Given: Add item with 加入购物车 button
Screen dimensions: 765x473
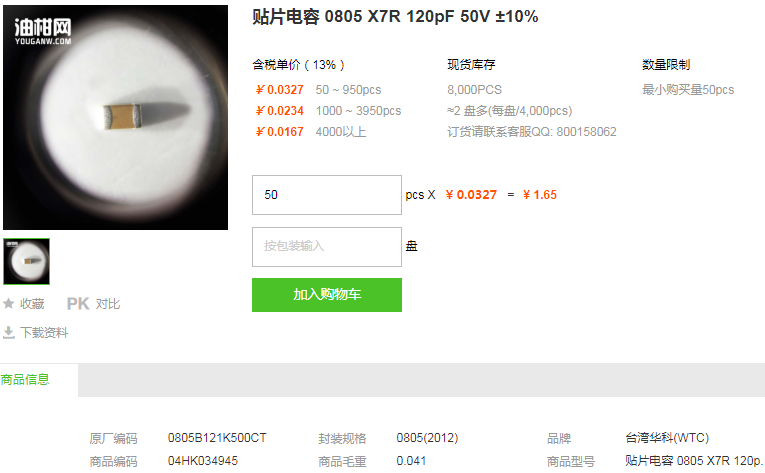Looking at the screenshot, I should click(327, 295).
